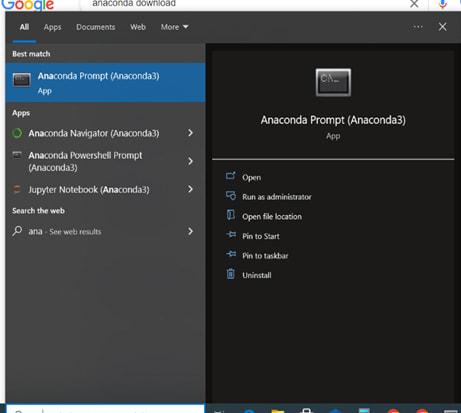
Task: Click the Jupyter Notebook icon
Action: tap(17, 189)
